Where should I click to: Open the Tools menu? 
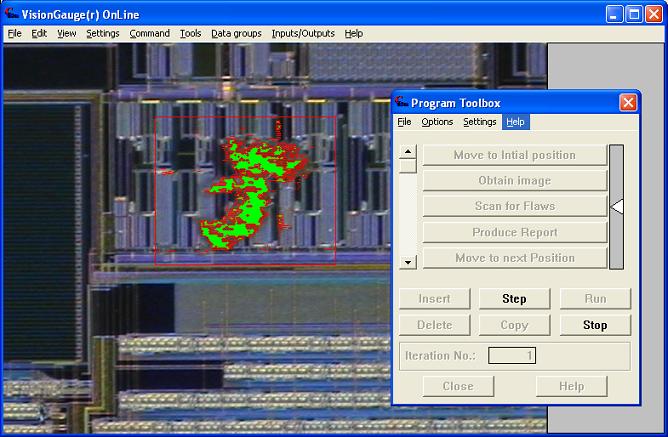(190, 34)
